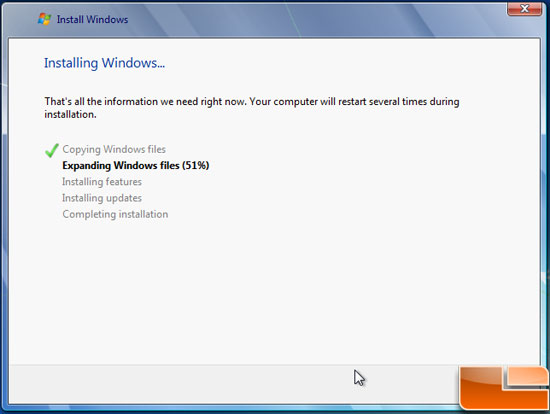Click the green checkmark beside Copying Windows files
This screenshot has width=550, height=414.
tap(52, 150)
